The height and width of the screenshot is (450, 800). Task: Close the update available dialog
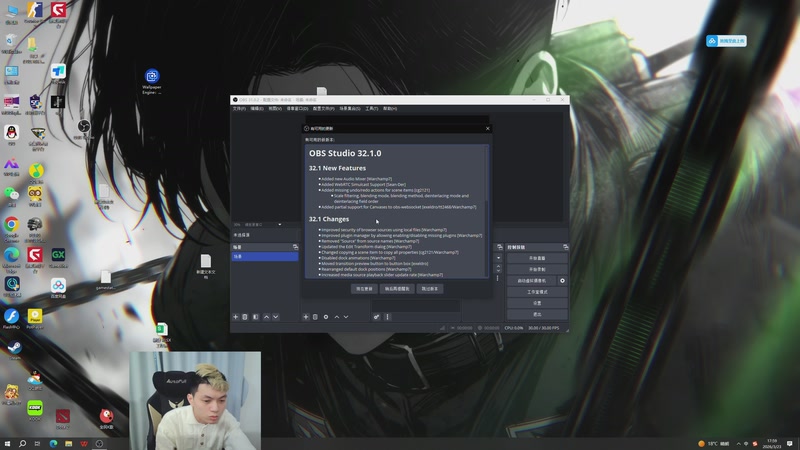coord(488,129)
